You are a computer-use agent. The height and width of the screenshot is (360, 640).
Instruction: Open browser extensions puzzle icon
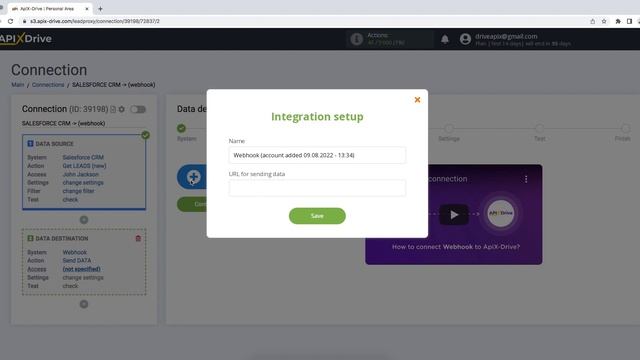coord(618,21)
